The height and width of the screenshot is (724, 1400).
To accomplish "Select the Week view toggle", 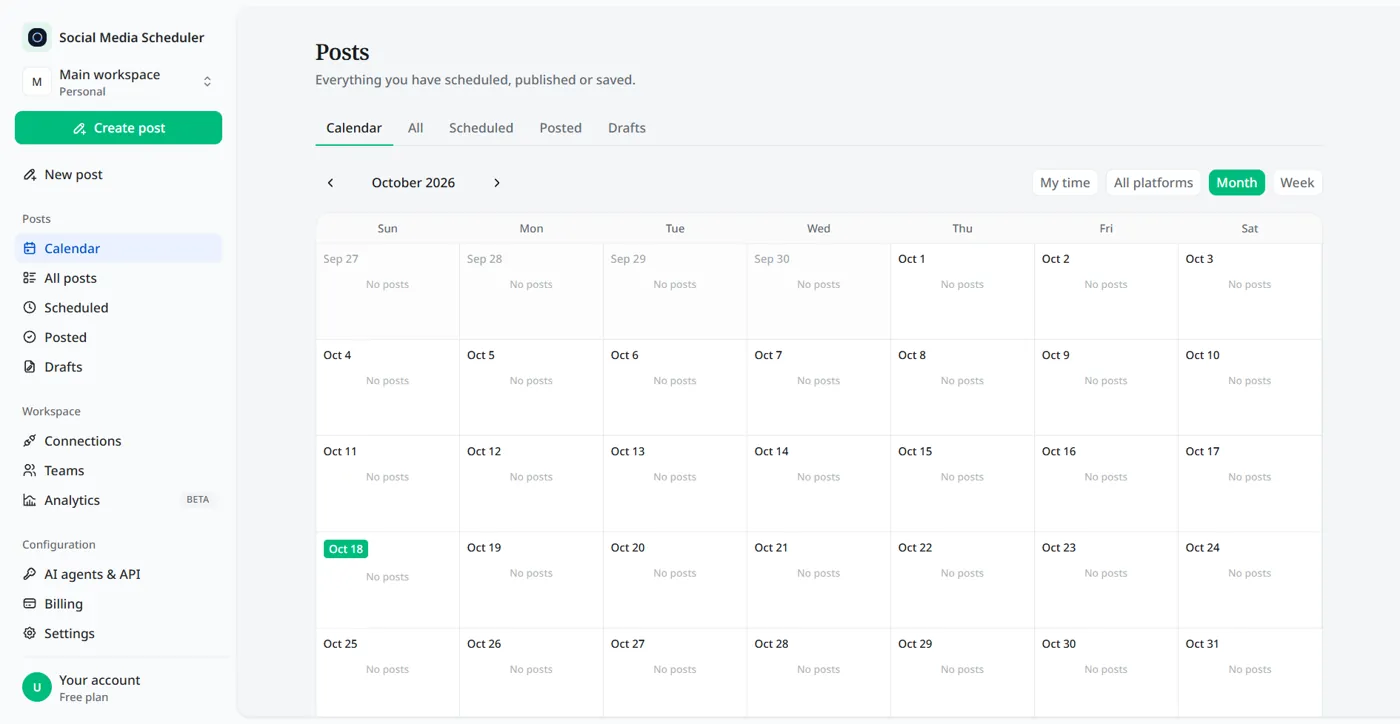I will (1297, 183).
